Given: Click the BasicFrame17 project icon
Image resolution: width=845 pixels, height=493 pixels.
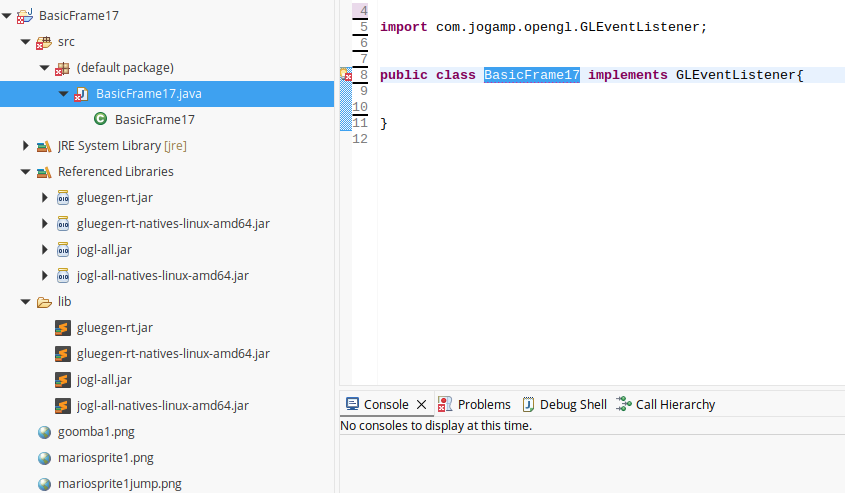Looking at the screenshot, I should (x=25, y=16).
